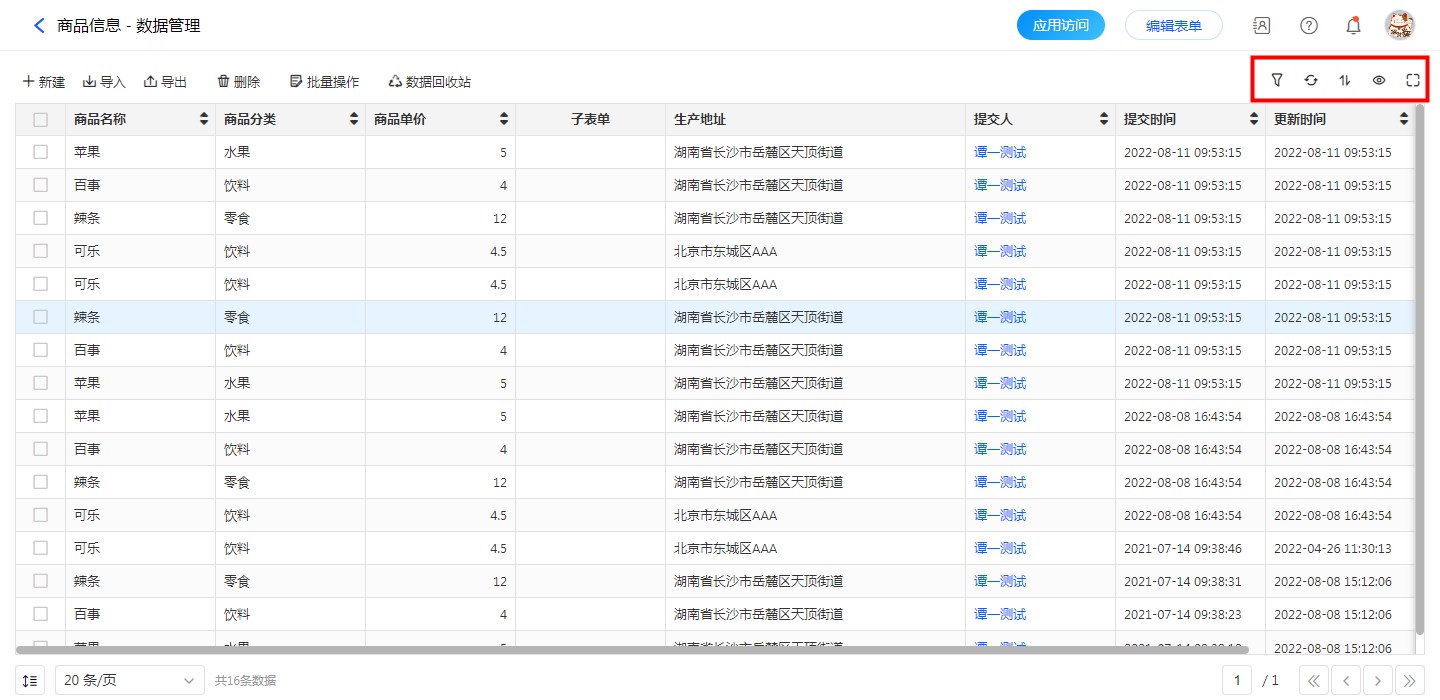Open the notification bell
The image size is (1440, 700).
[1353, 26]
